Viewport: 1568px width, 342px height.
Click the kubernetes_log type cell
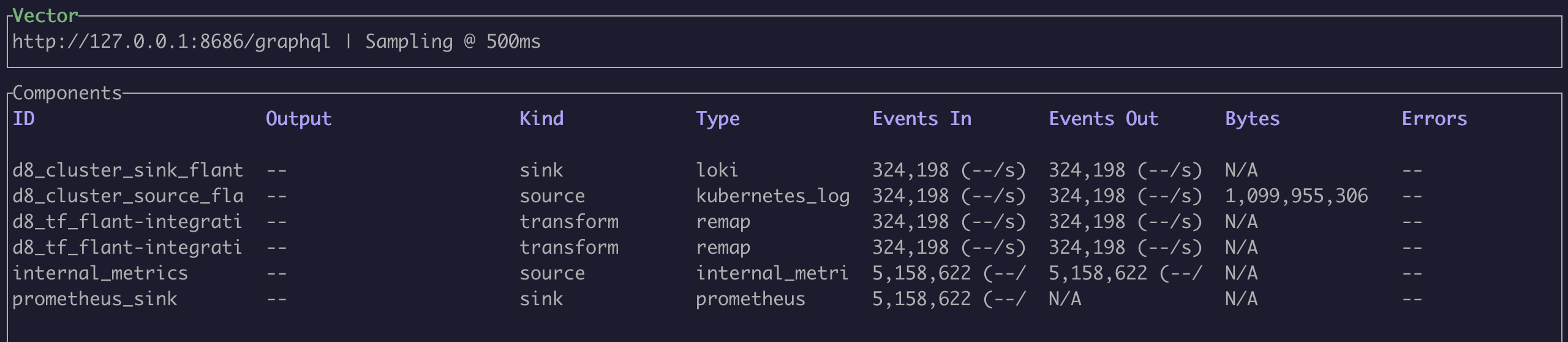pyautogui.click(x=772, y=196)
